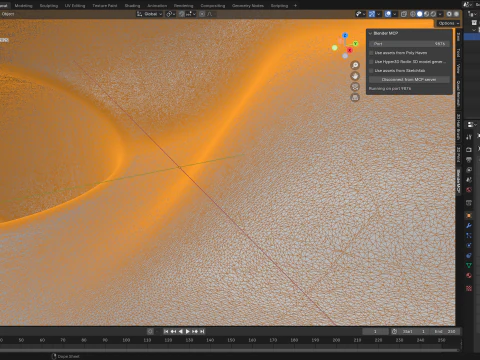Open the View sidebar tab
Image resolution: width=480 pixels, height=360 pixels.
click(458, 68)
